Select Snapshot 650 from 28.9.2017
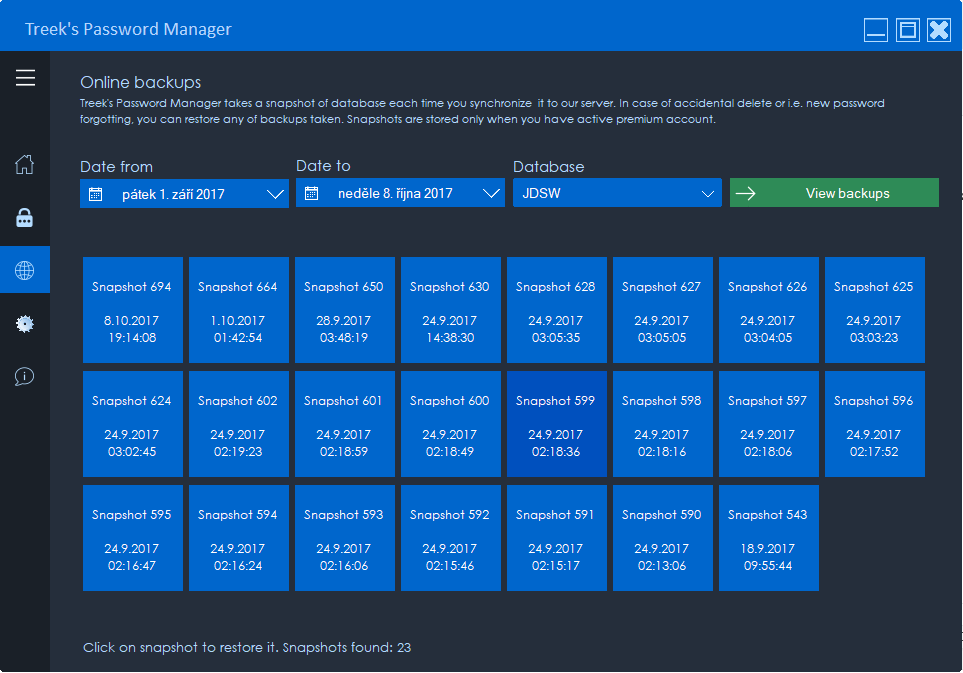 pyautogui.click(x=345, y=310)
